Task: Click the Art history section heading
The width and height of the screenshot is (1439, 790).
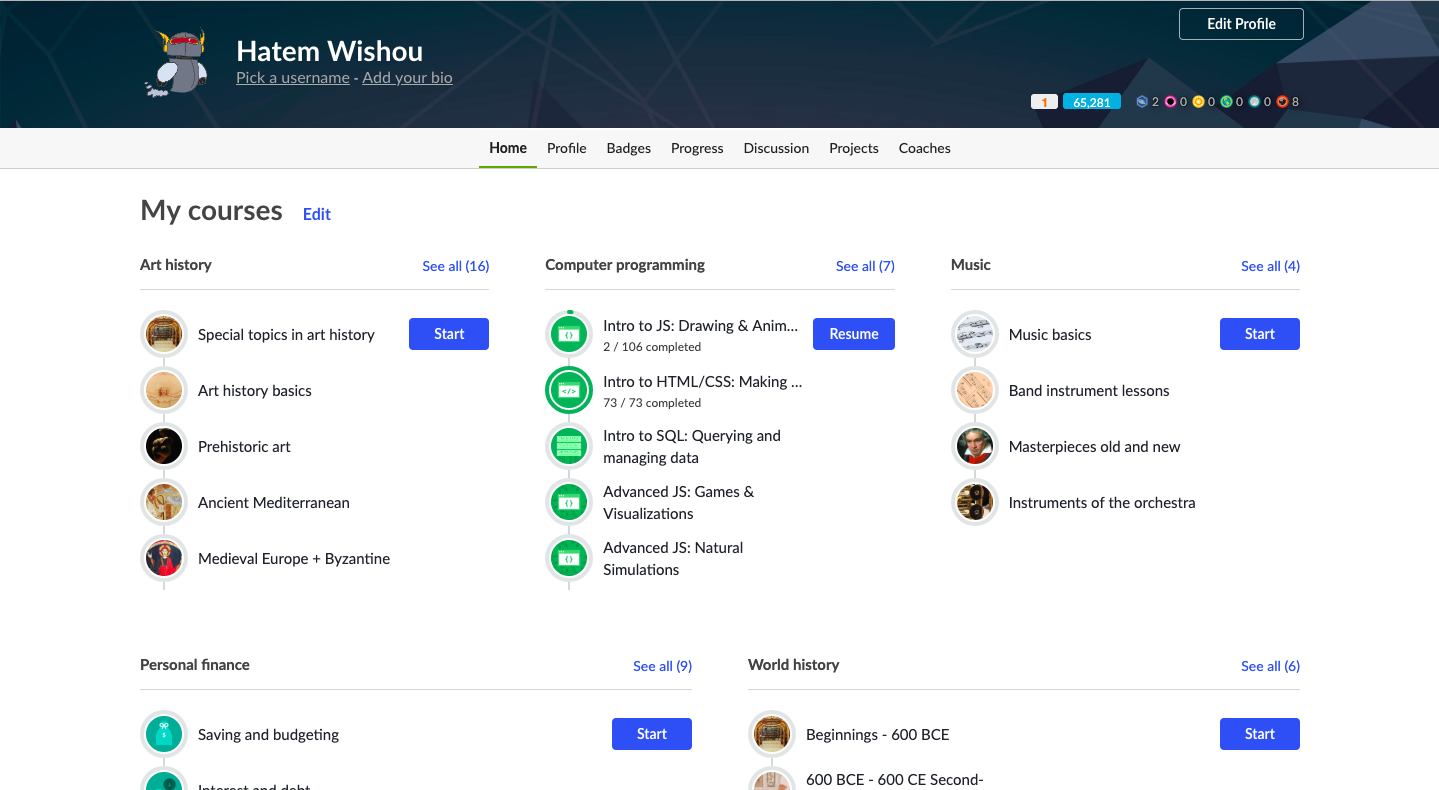Action: pyautogui.click(x=176, y=265)
